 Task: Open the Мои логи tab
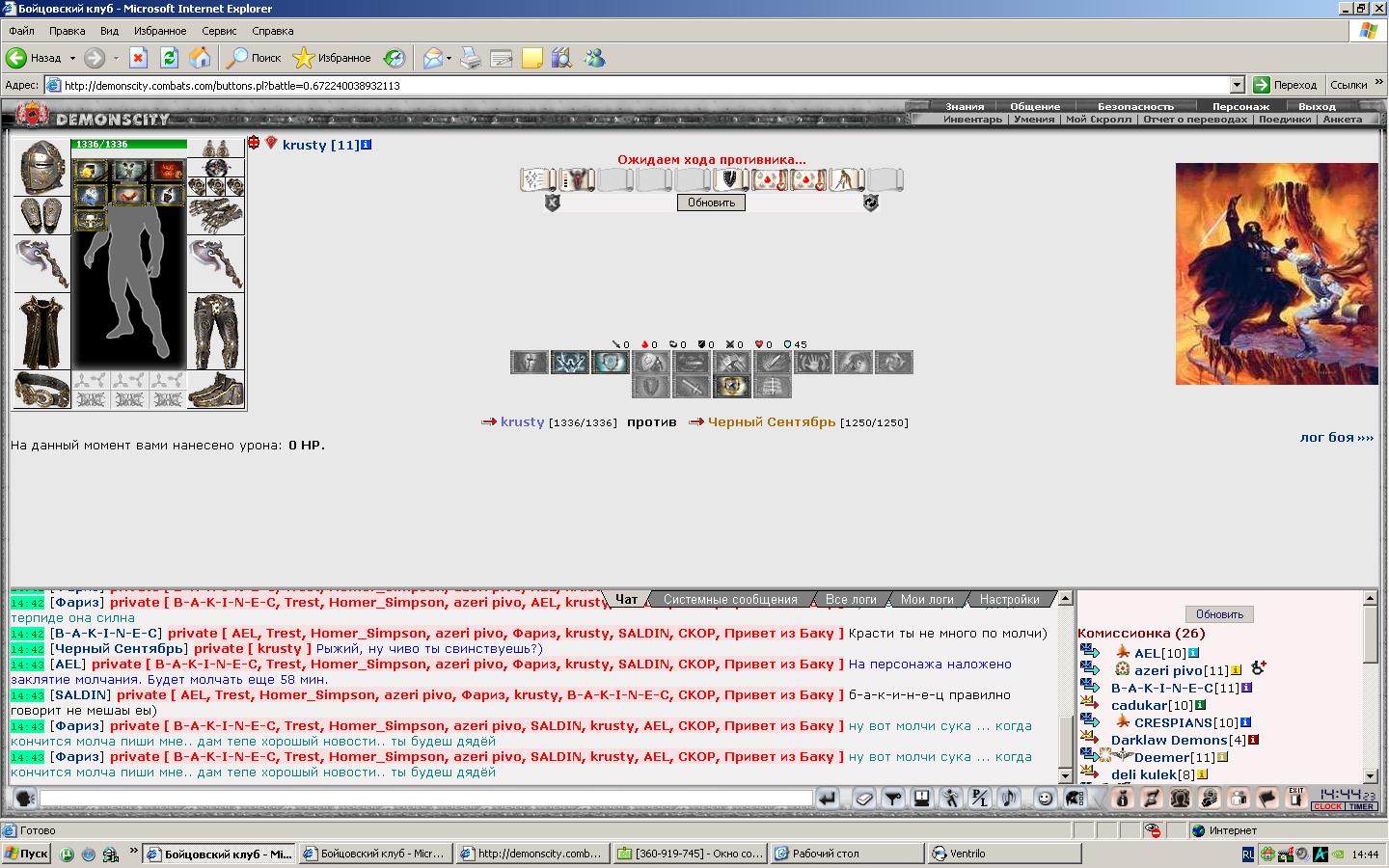click(927, 600)
